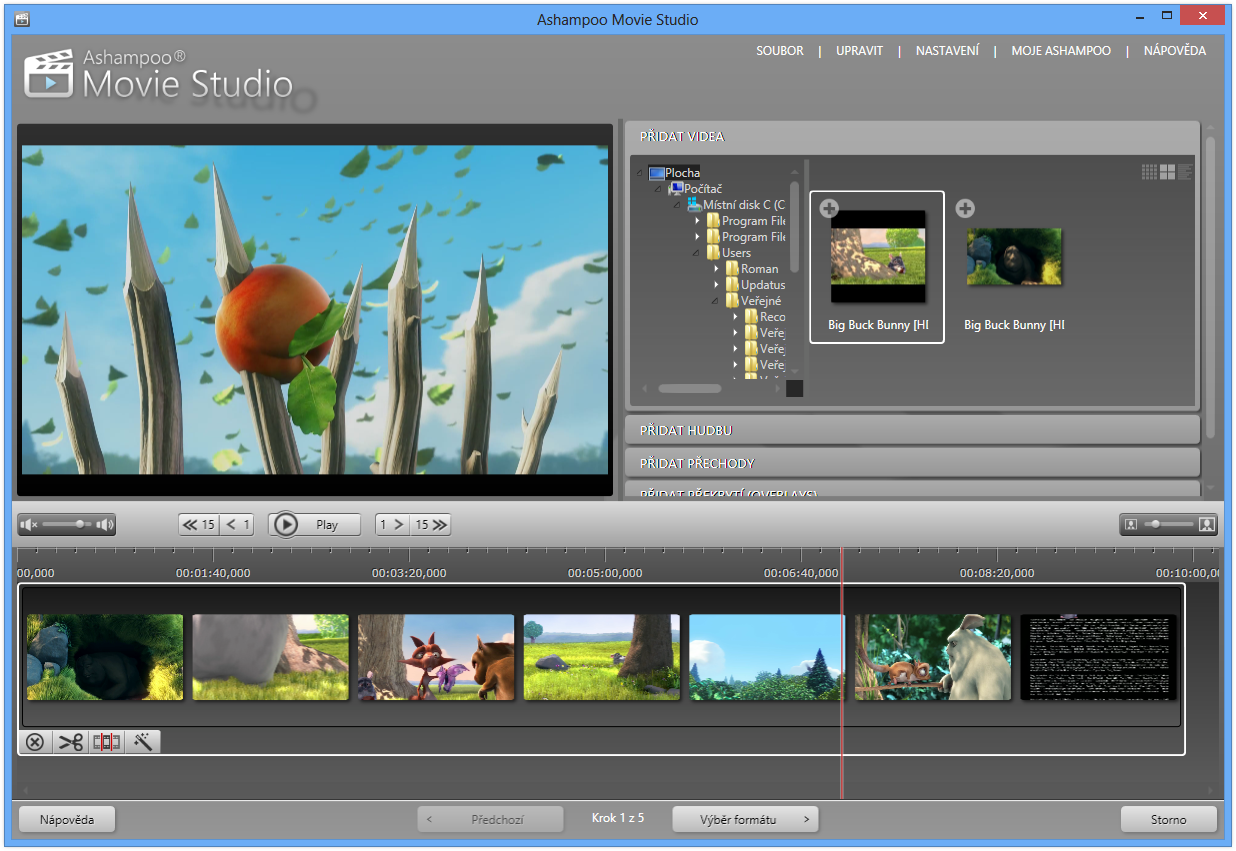Open the UPRAVIT menu
1236x851 pixels.
tap(860, 51)
